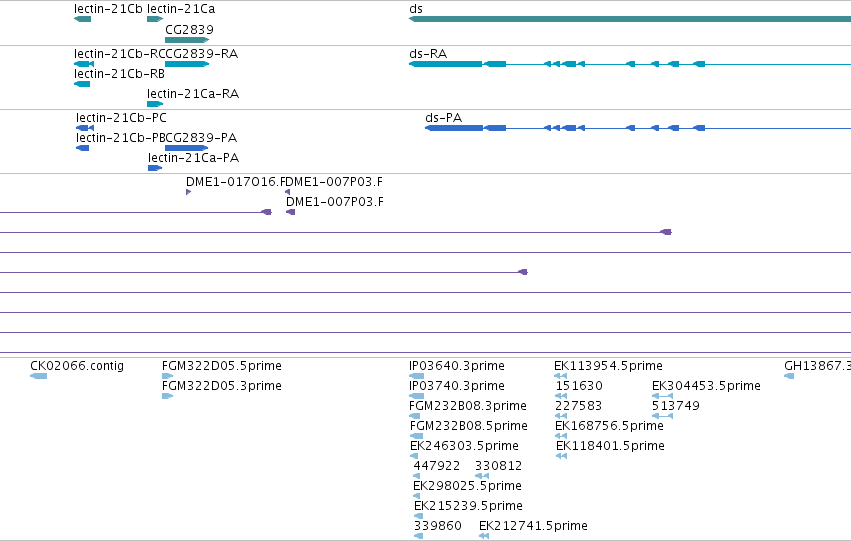Click the DME1-017O16.F label
Viewport: 851px width, 541px height.
[x=234, y=182]
